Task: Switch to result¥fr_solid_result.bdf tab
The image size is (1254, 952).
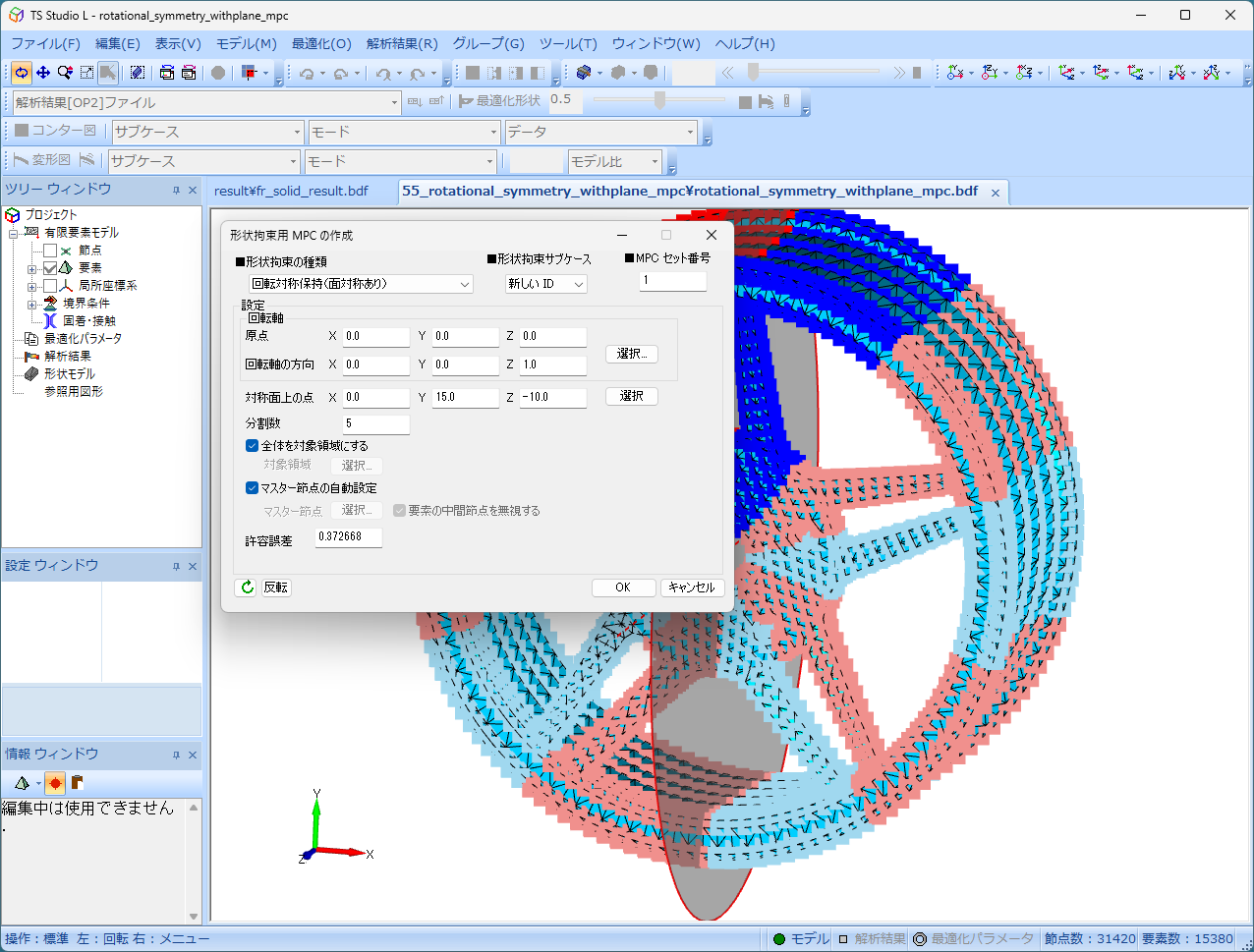Action: (x=291, y=192)
